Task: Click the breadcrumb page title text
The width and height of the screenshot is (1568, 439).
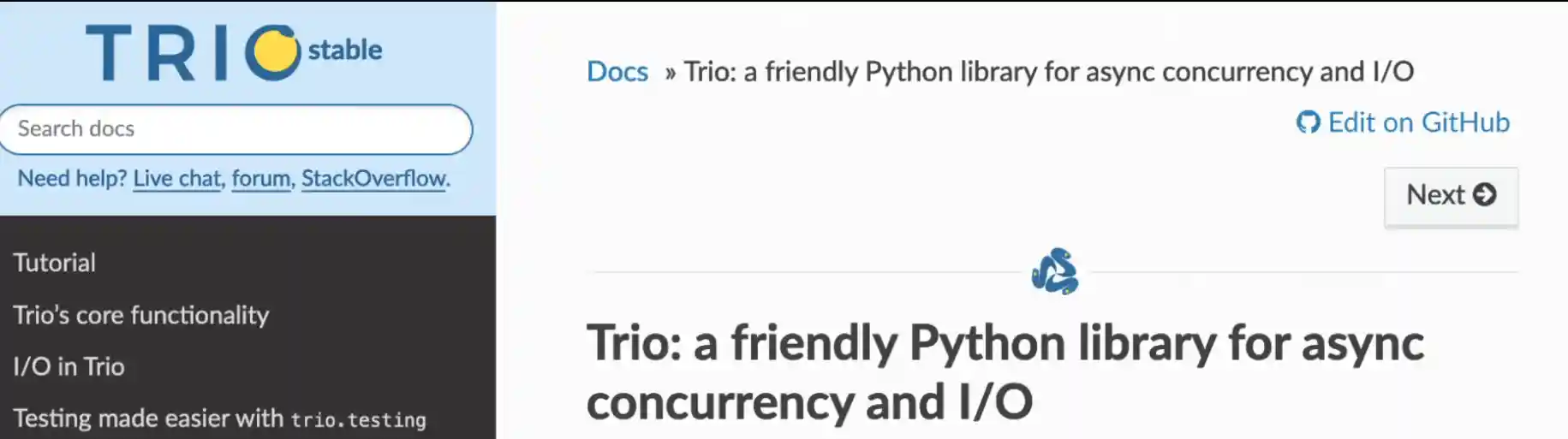Action: coord(1048,71)
